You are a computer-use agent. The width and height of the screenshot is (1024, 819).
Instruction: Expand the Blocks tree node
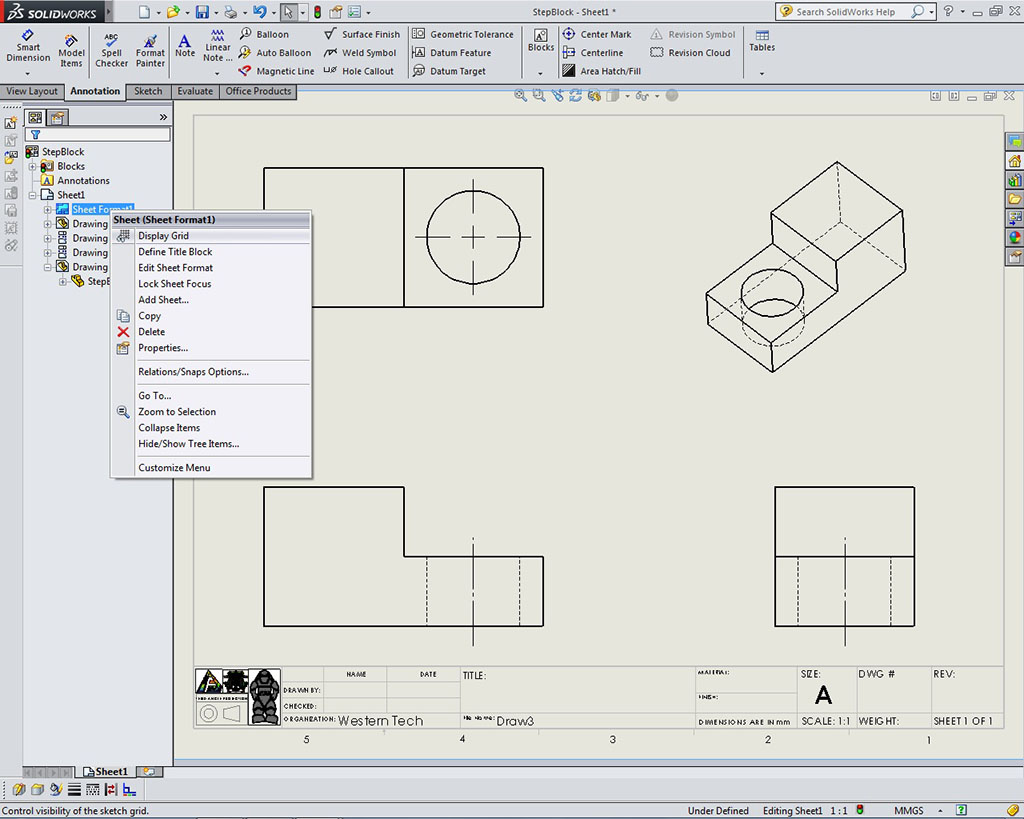(33, 166)
